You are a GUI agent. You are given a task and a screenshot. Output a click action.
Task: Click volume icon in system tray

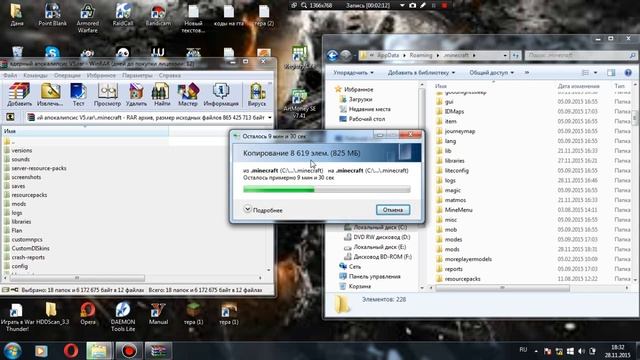(581, 351)
